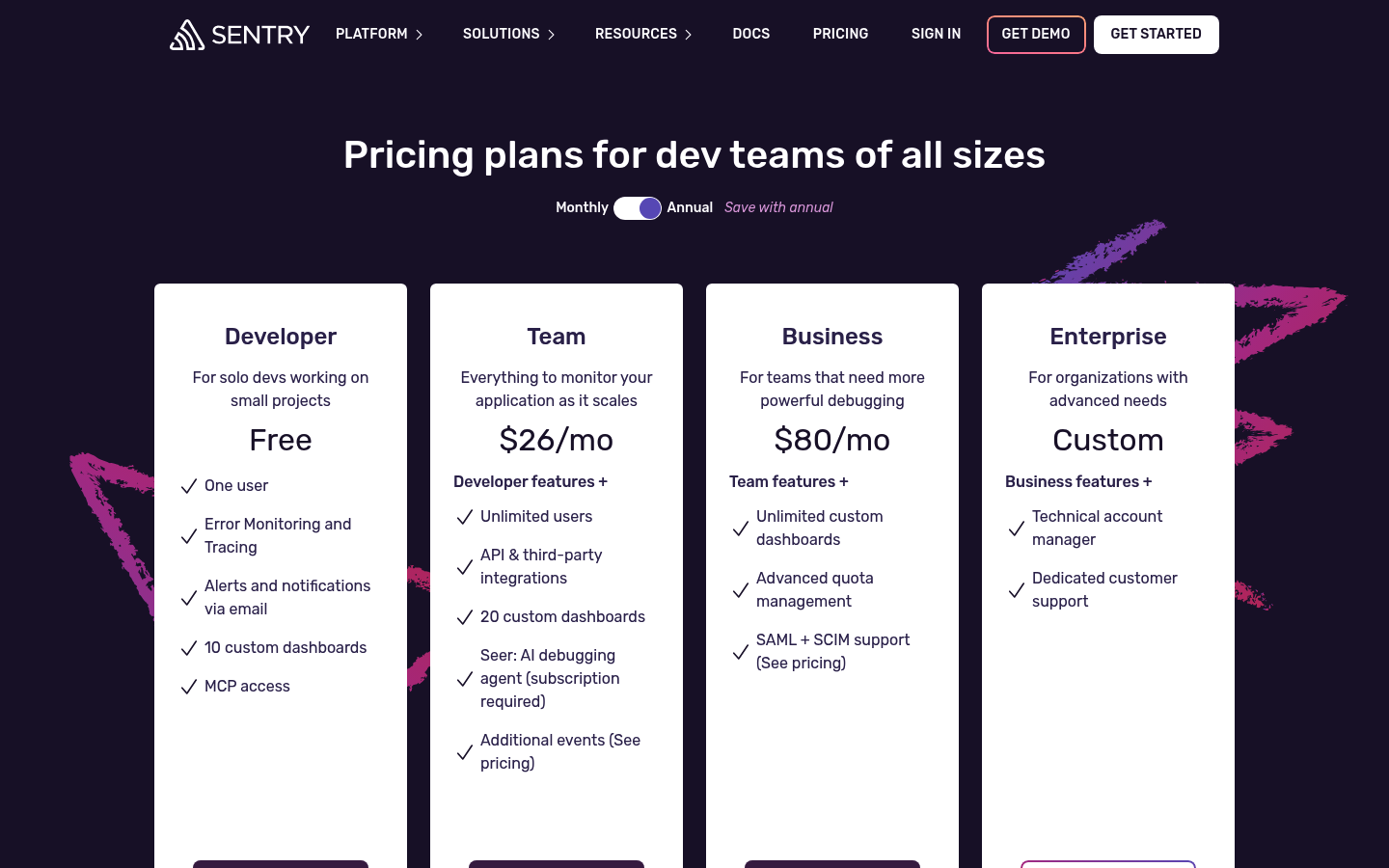The image size is (1389, 868).
Task: Click the $80/mo Business price
Action: click(x=832, y=440)
